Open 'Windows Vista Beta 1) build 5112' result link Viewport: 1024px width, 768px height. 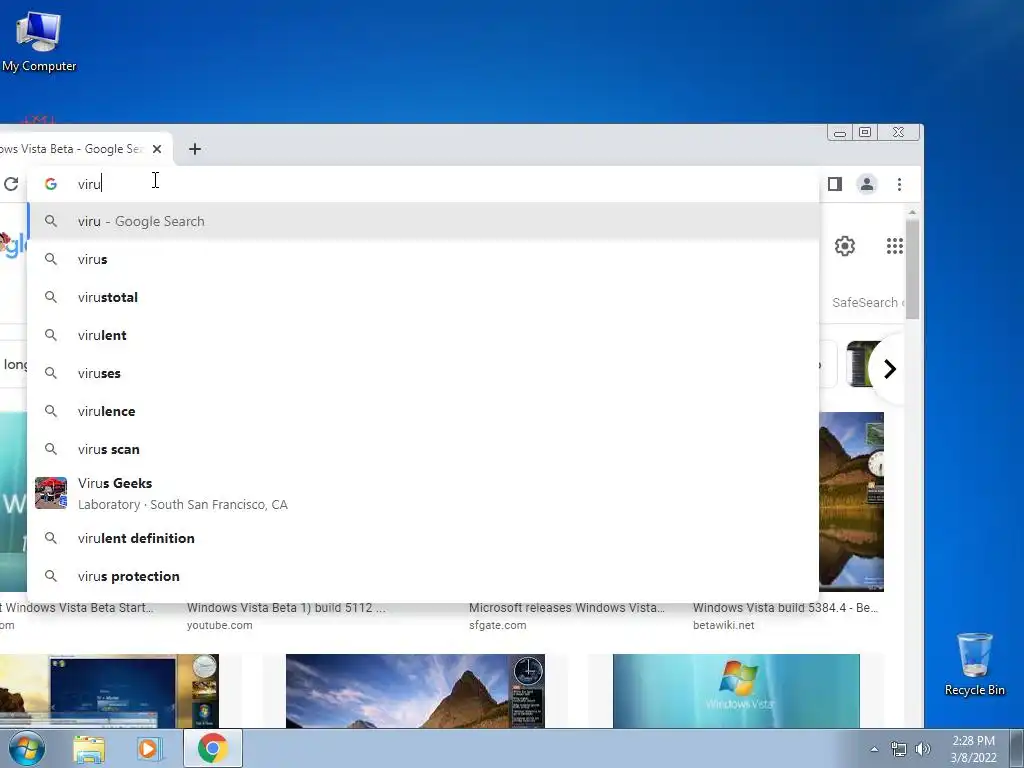coord(286,607)
